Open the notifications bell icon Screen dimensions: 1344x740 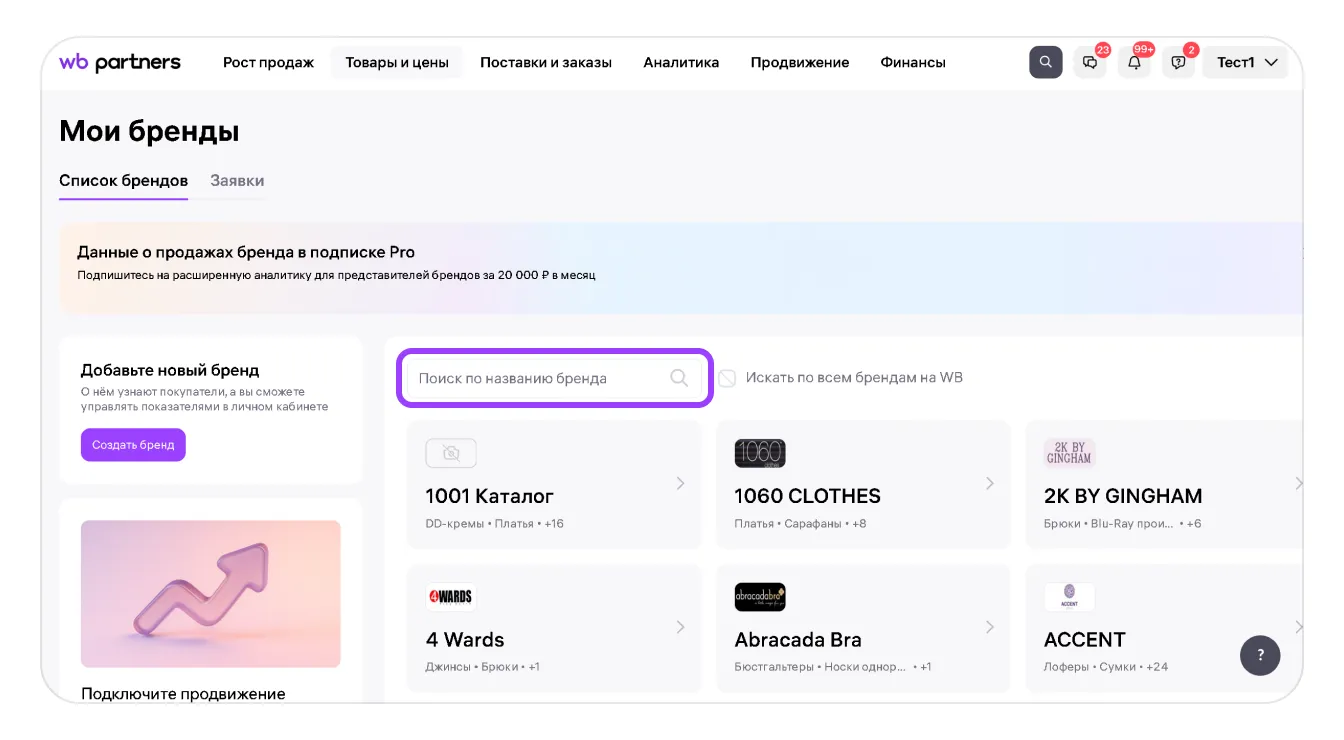pyautogui.click(x=1134, y=62)
